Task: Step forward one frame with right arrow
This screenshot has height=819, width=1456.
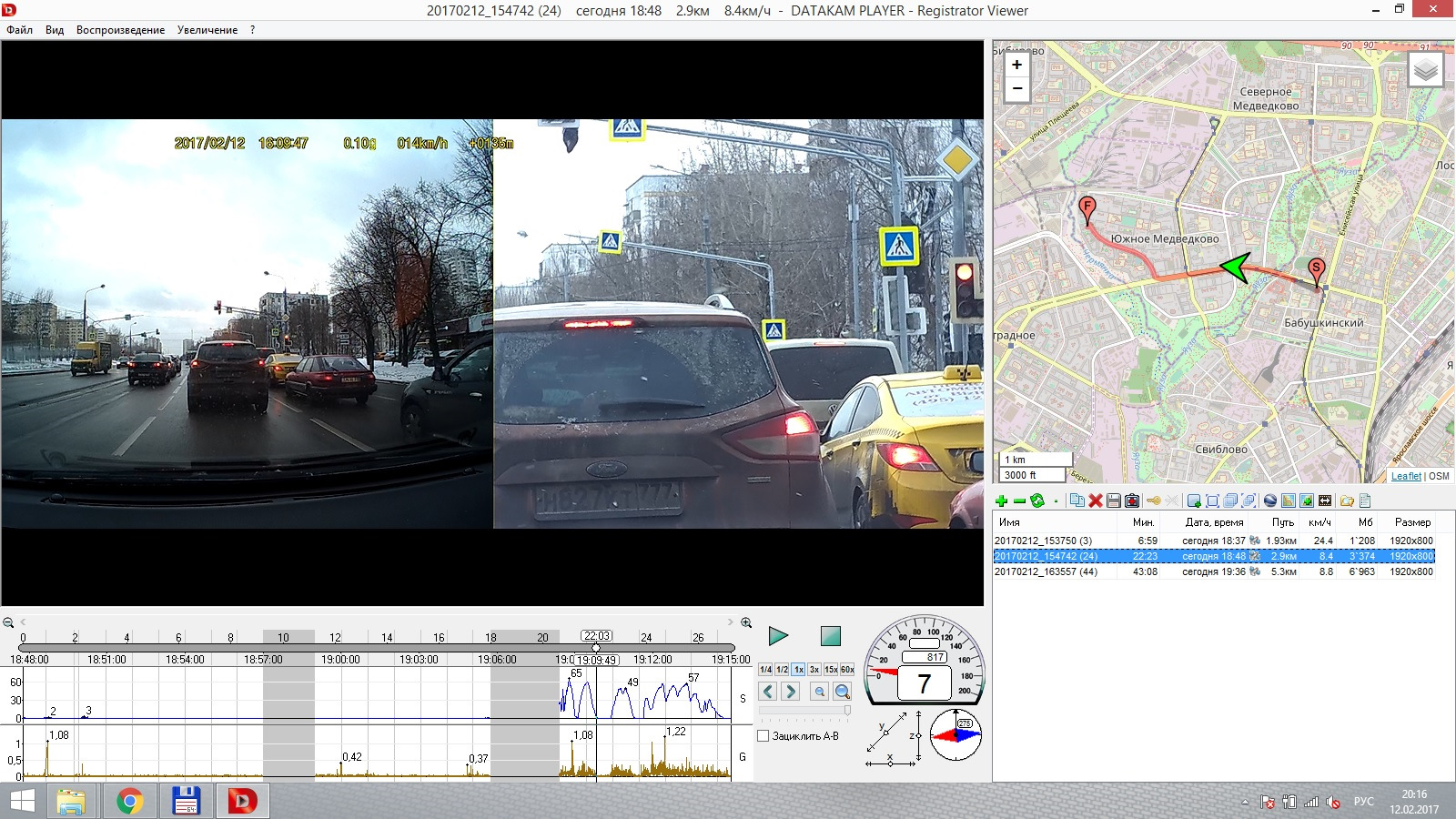Action: tap(790, 692)
